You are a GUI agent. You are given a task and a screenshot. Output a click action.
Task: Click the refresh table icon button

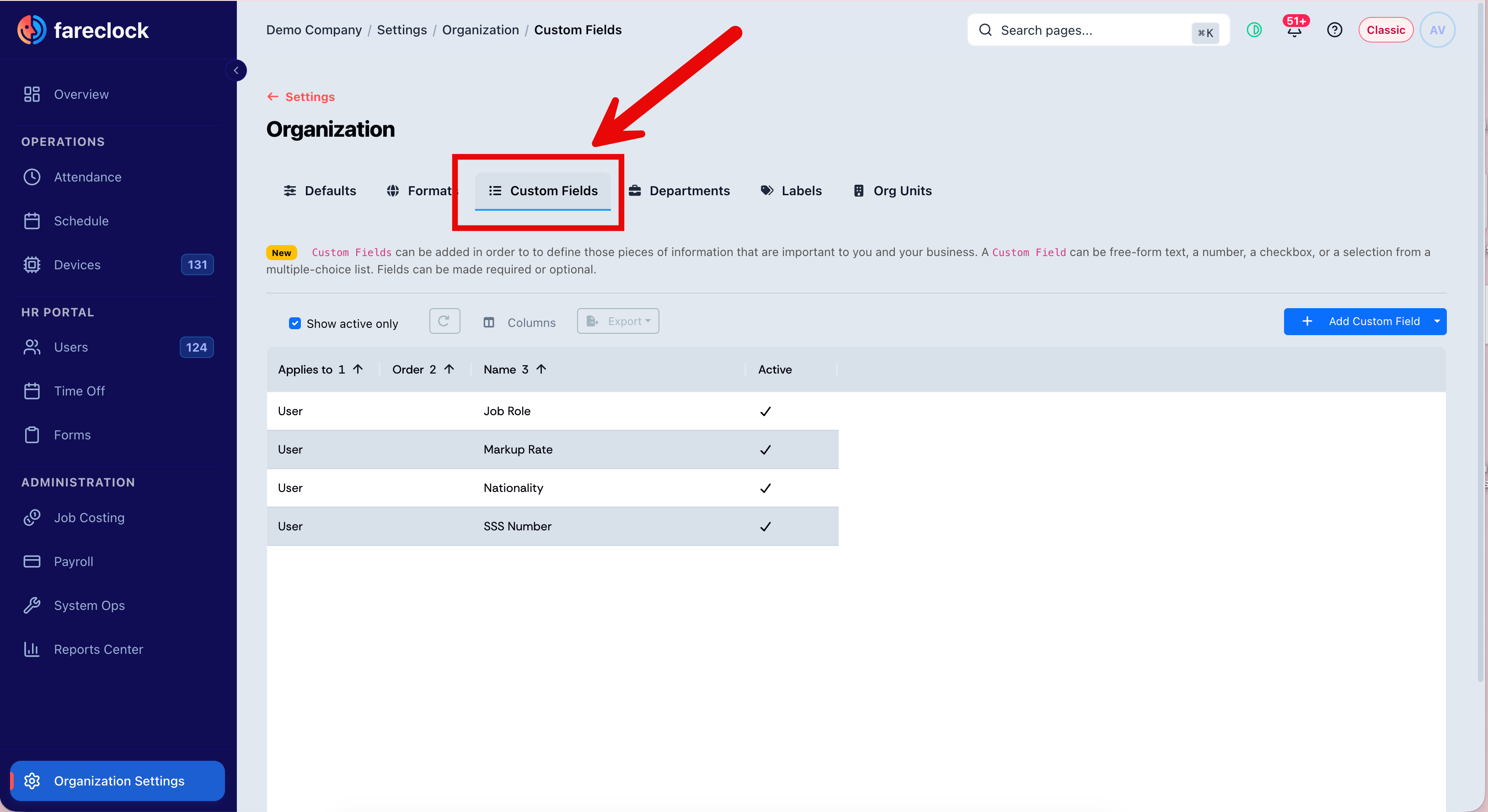pyautogui.click(x=444, y=321)
